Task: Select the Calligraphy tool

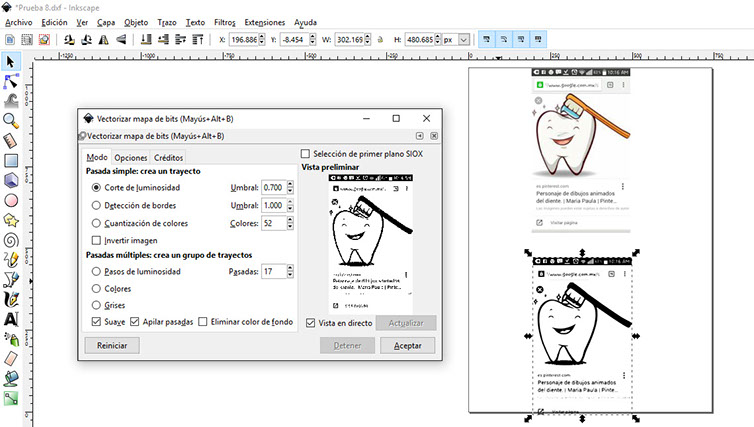Action: (x=11, y=299)
